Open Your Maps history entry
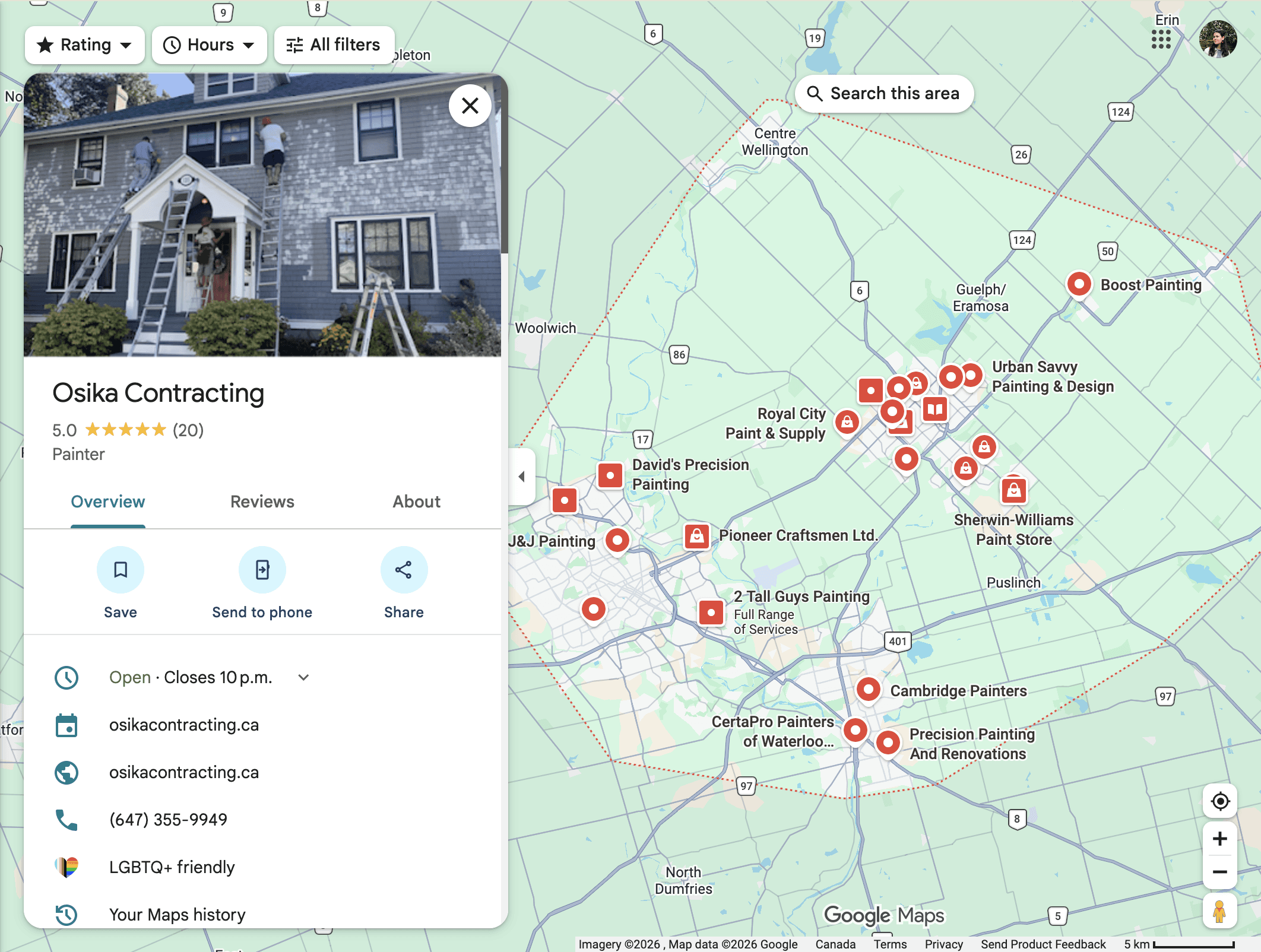The image size is (1261, 952). pyautogui.click(x=177, y=915)
